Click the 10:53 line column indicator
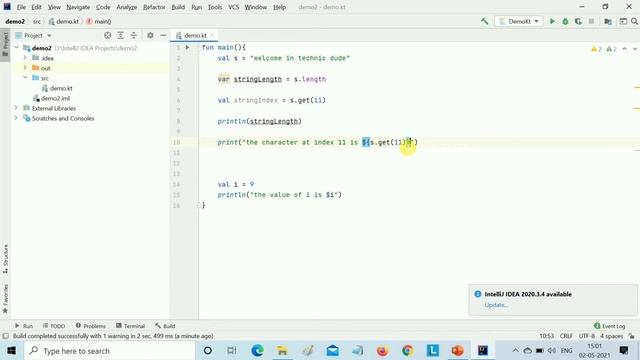 547,336
